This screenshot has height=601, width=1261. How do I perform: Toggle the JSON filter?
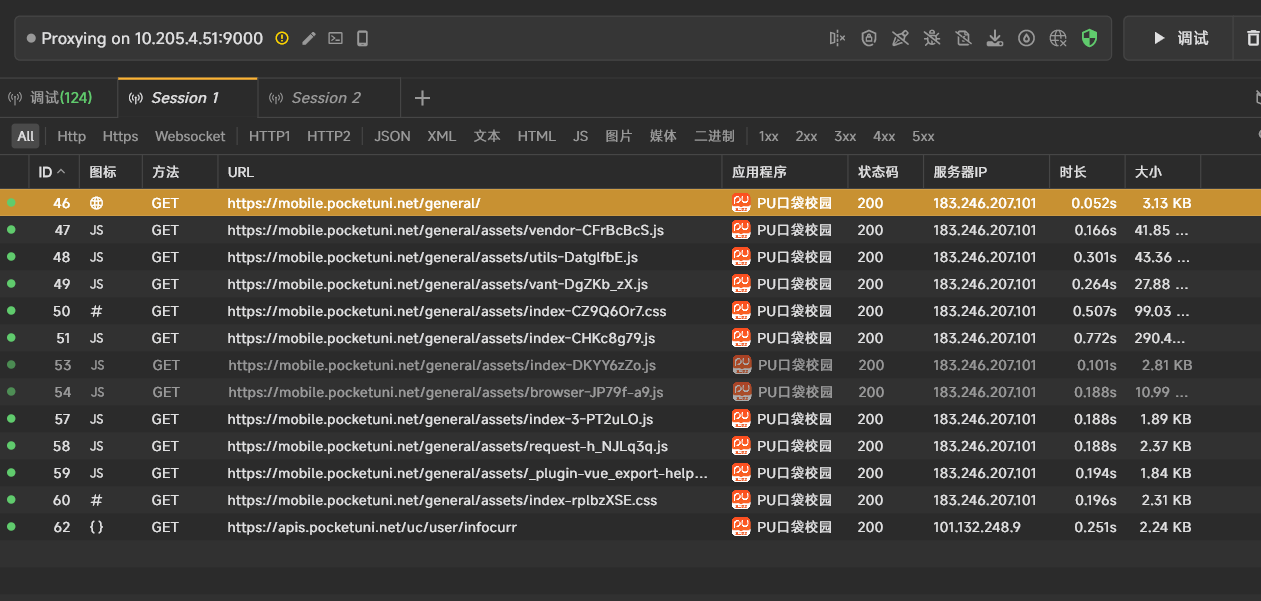click(x=392, y=136)
